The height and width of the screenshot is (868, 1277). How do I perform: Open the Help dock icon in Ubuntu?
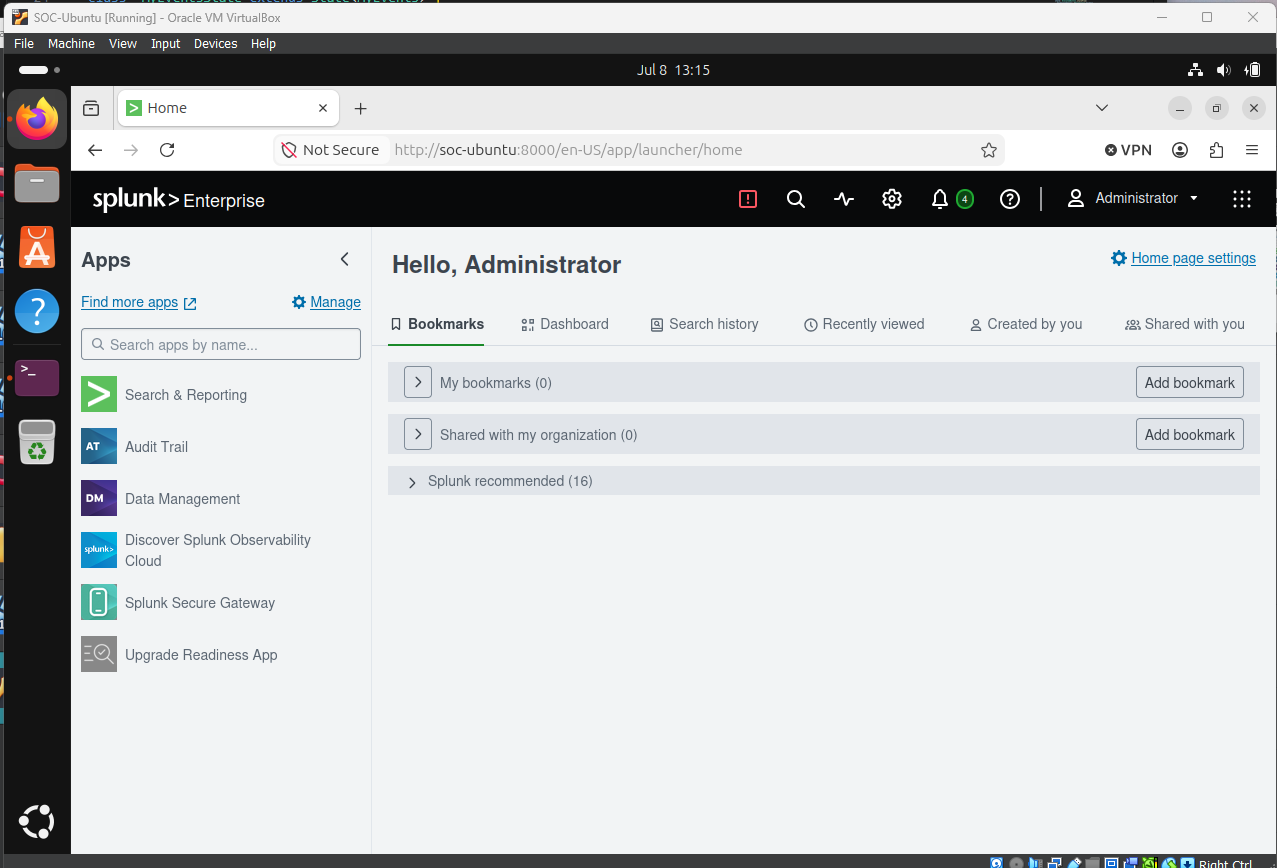click(37, 312)
